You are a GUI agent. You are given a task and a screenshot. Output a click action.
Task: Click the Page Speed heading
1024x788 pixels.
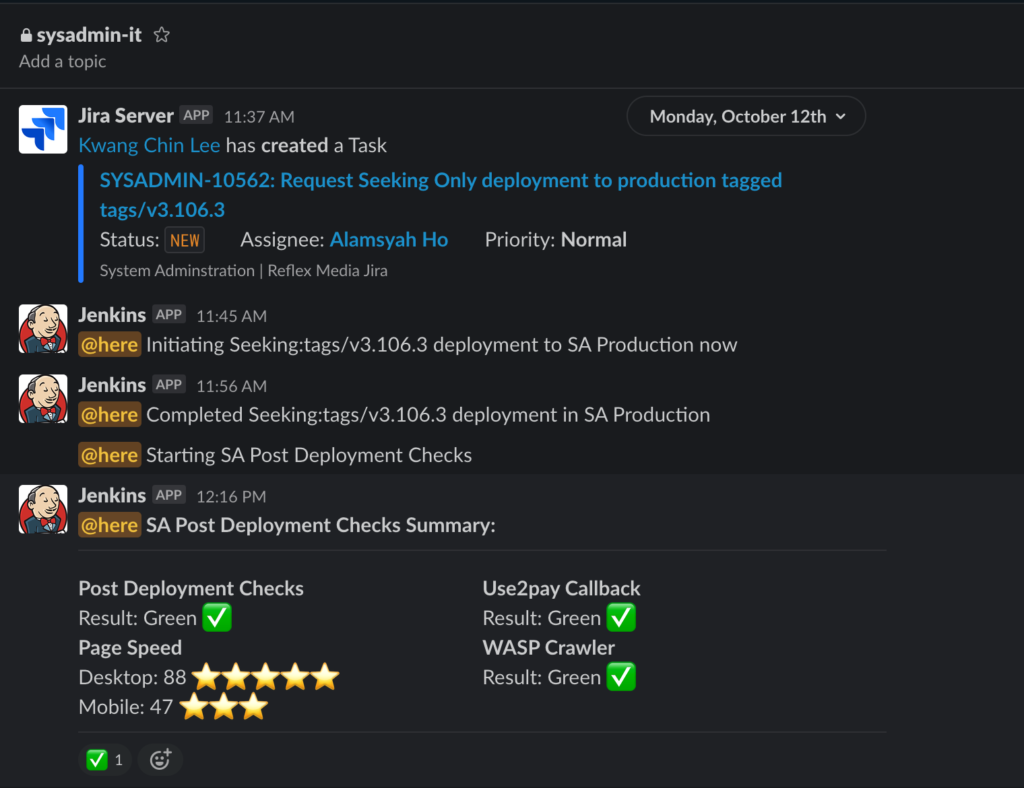coord(130,648)
